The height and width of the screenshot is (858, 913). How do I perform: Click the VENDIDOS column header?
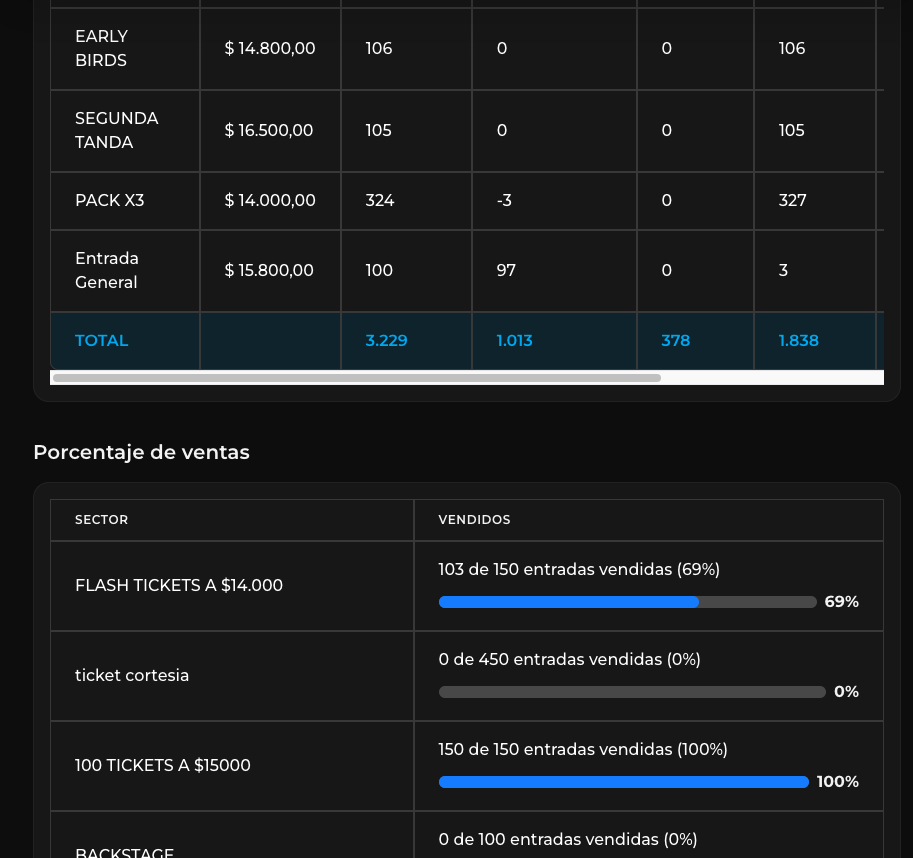tap(474, 520)
